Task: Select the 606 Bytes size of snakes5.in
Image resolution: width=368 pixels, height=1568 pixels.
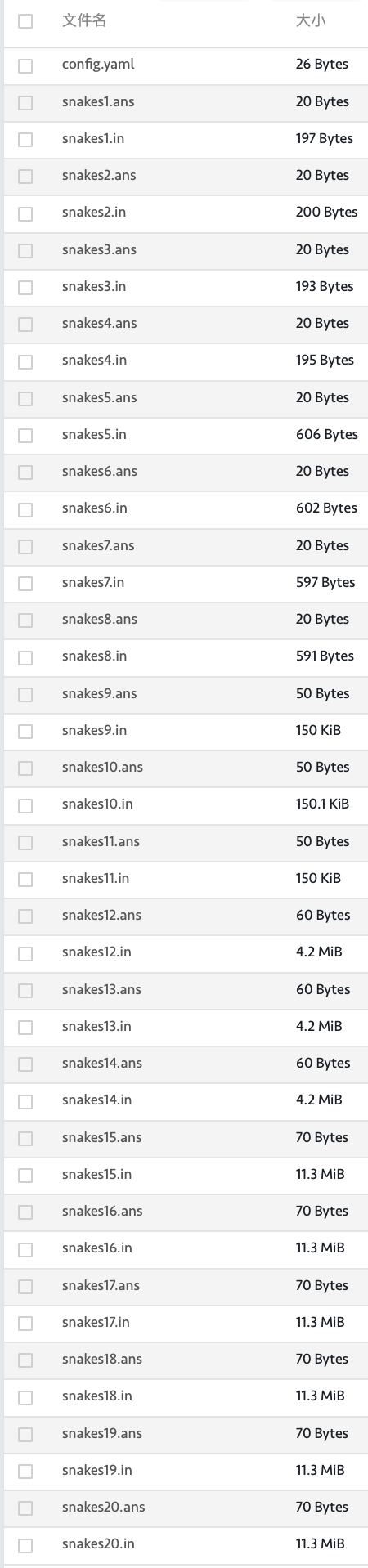Action: coord(327,434)
